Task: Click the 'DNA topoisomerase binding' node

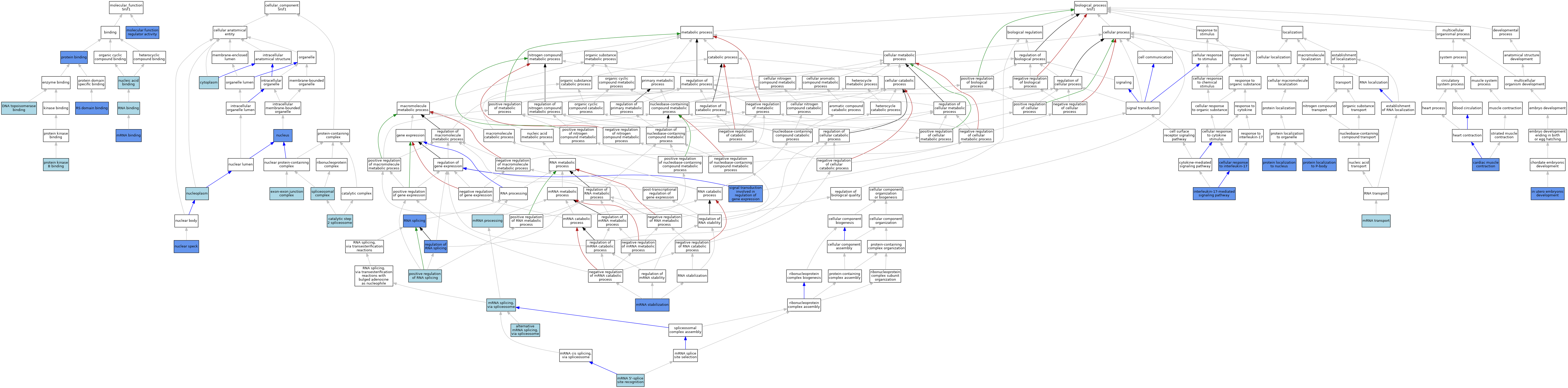Action: tap(19, 108)
